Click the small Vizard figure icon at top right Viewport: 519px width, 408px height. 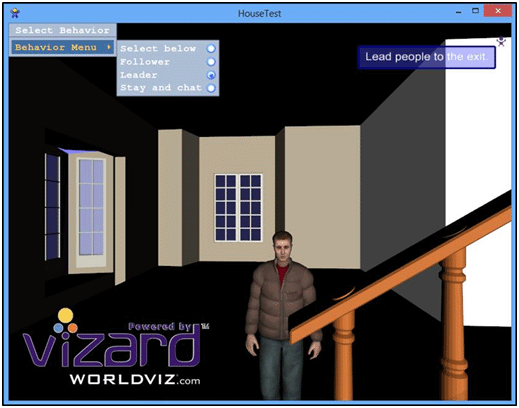501,42
